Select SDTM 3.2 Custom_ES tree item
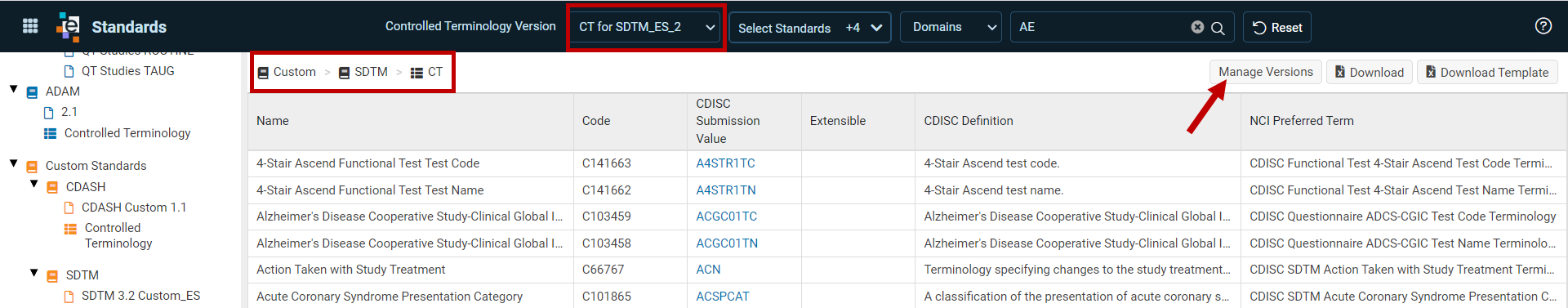The width and height of the screenshot is (1568, 308). (x=140, y=296)
